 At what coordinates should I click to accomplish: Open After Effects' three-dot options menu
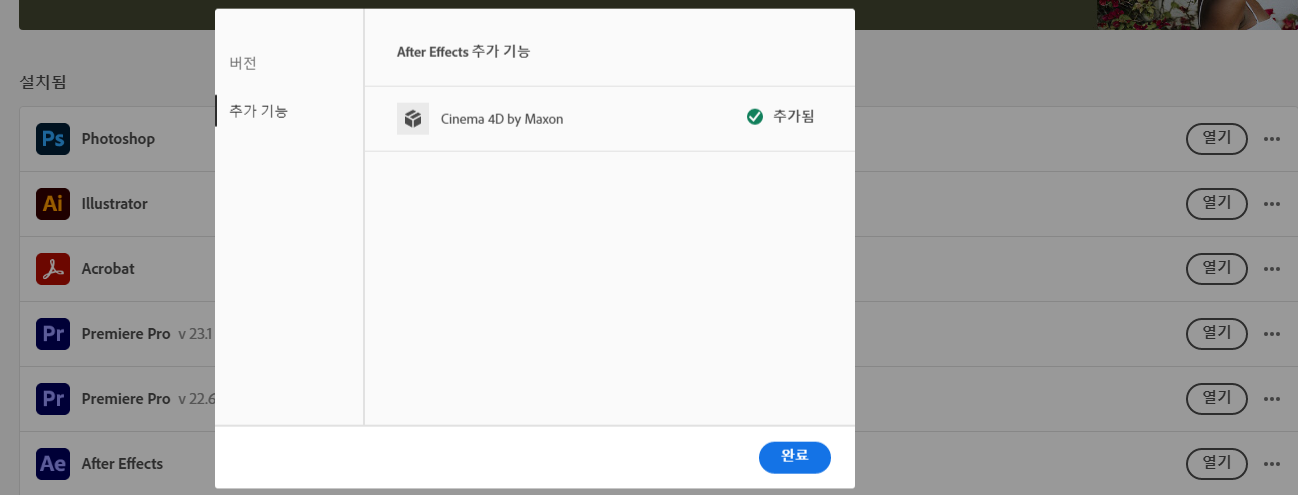coord(1272,464)
